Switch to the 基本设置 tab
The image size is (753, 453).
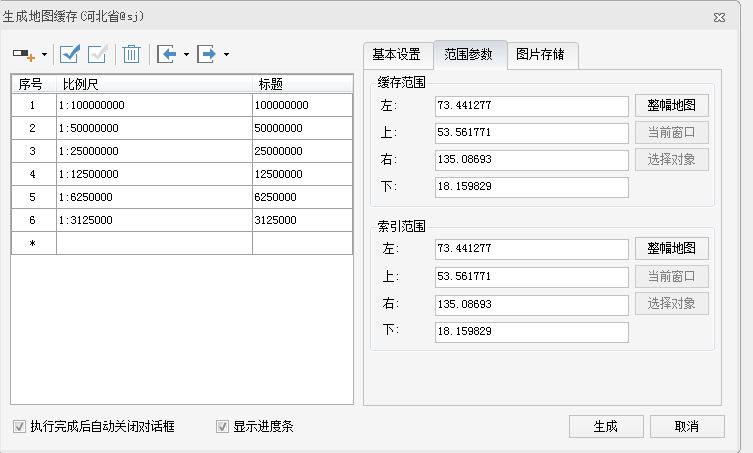click(397, 55)
